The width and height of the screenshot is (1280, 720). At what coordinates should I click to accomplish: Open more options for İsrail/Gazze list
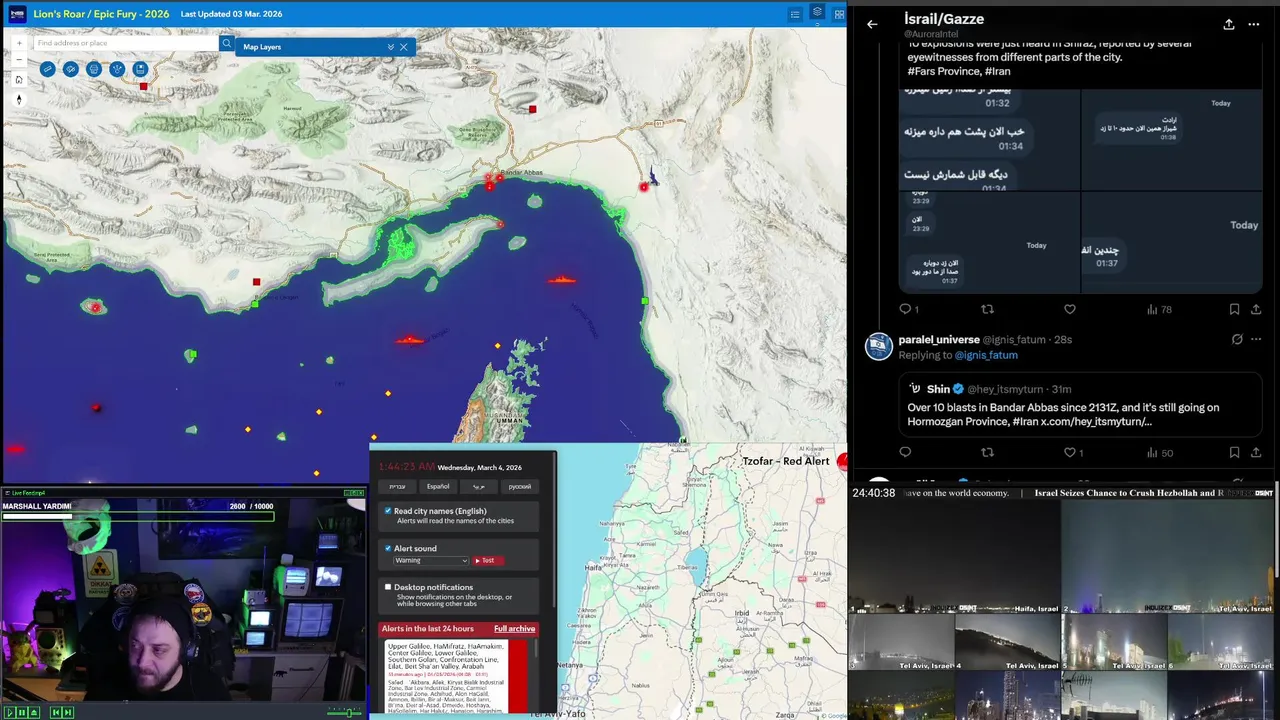(x=1254, y=24)
